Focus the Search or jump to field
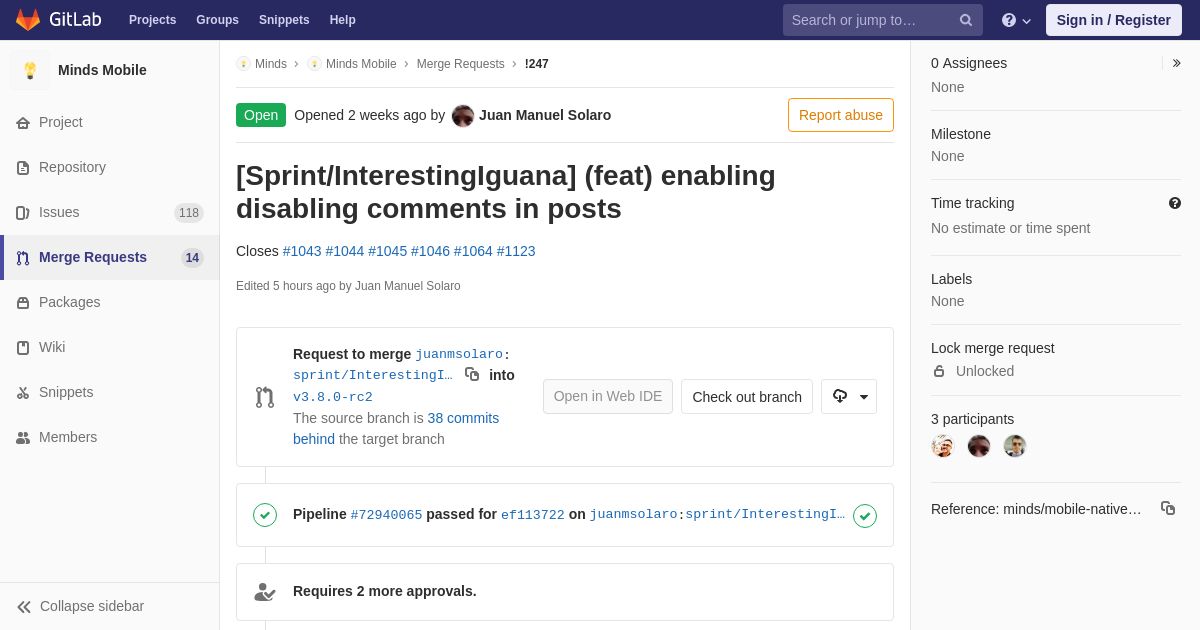1200x630 pixels. click(870, 20)
